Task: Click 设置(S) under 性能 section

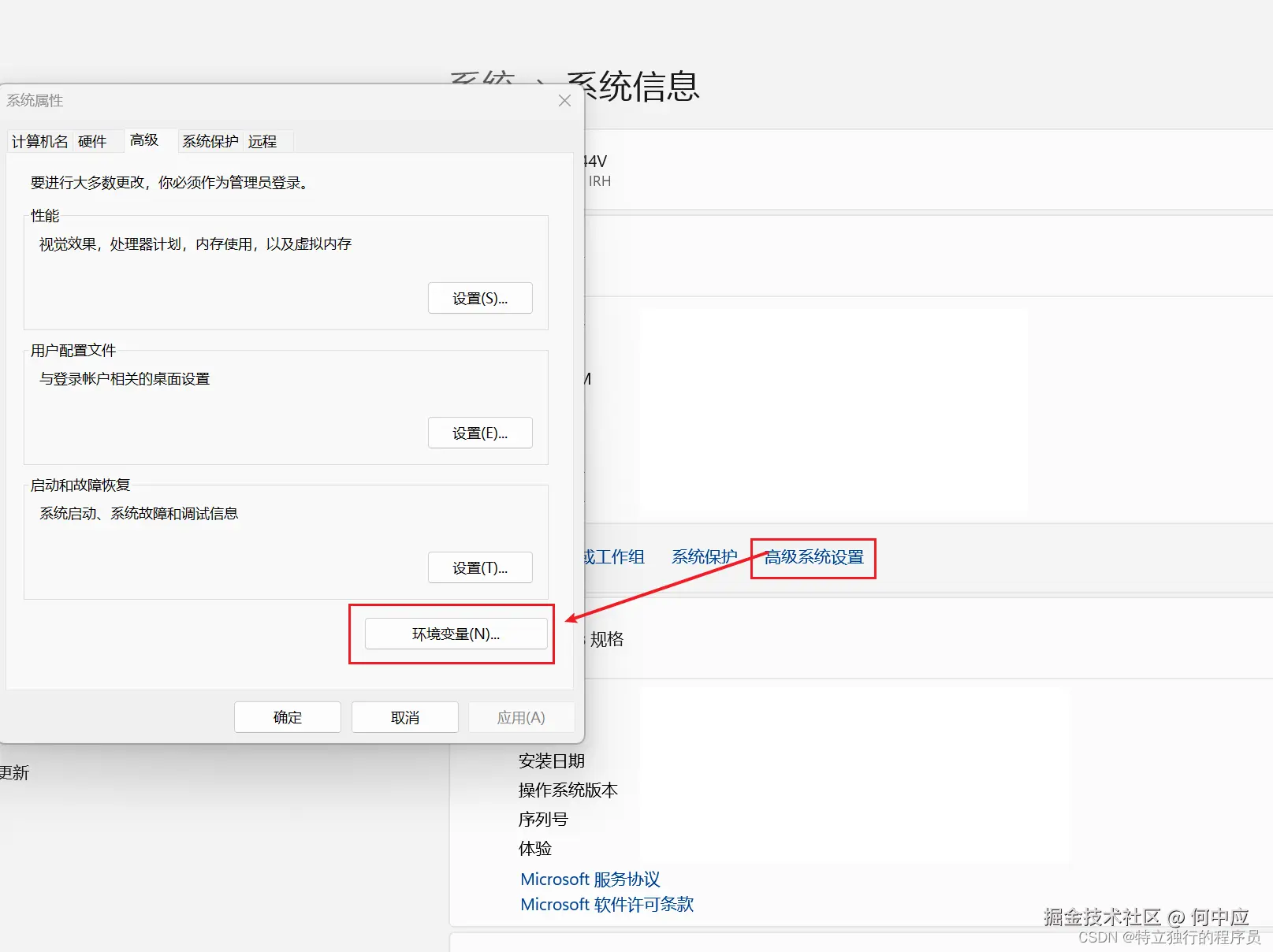Action: (x=480, y=298)
